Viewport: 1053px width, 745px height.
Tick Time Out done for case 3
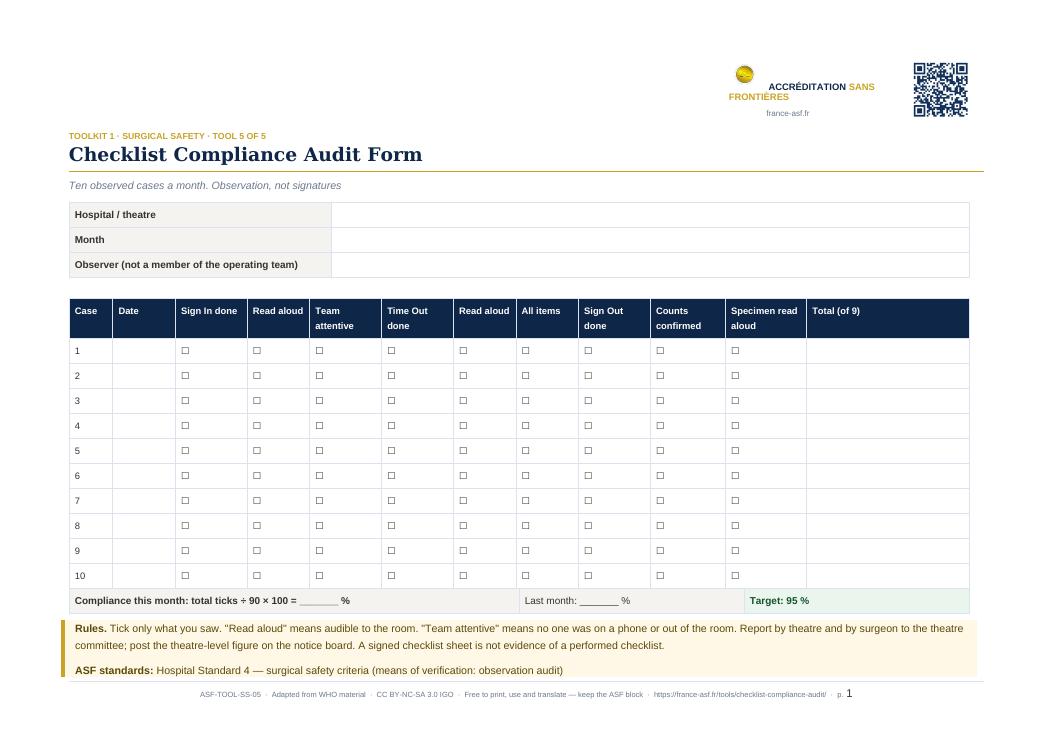(392, 400)
